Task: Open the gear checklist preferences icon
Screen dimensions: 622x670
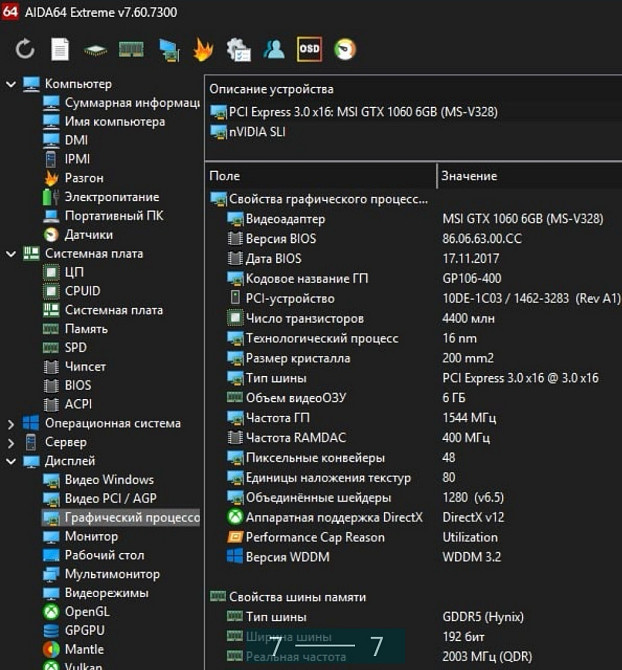Action: pyautogui.click(x=238, y=50)
